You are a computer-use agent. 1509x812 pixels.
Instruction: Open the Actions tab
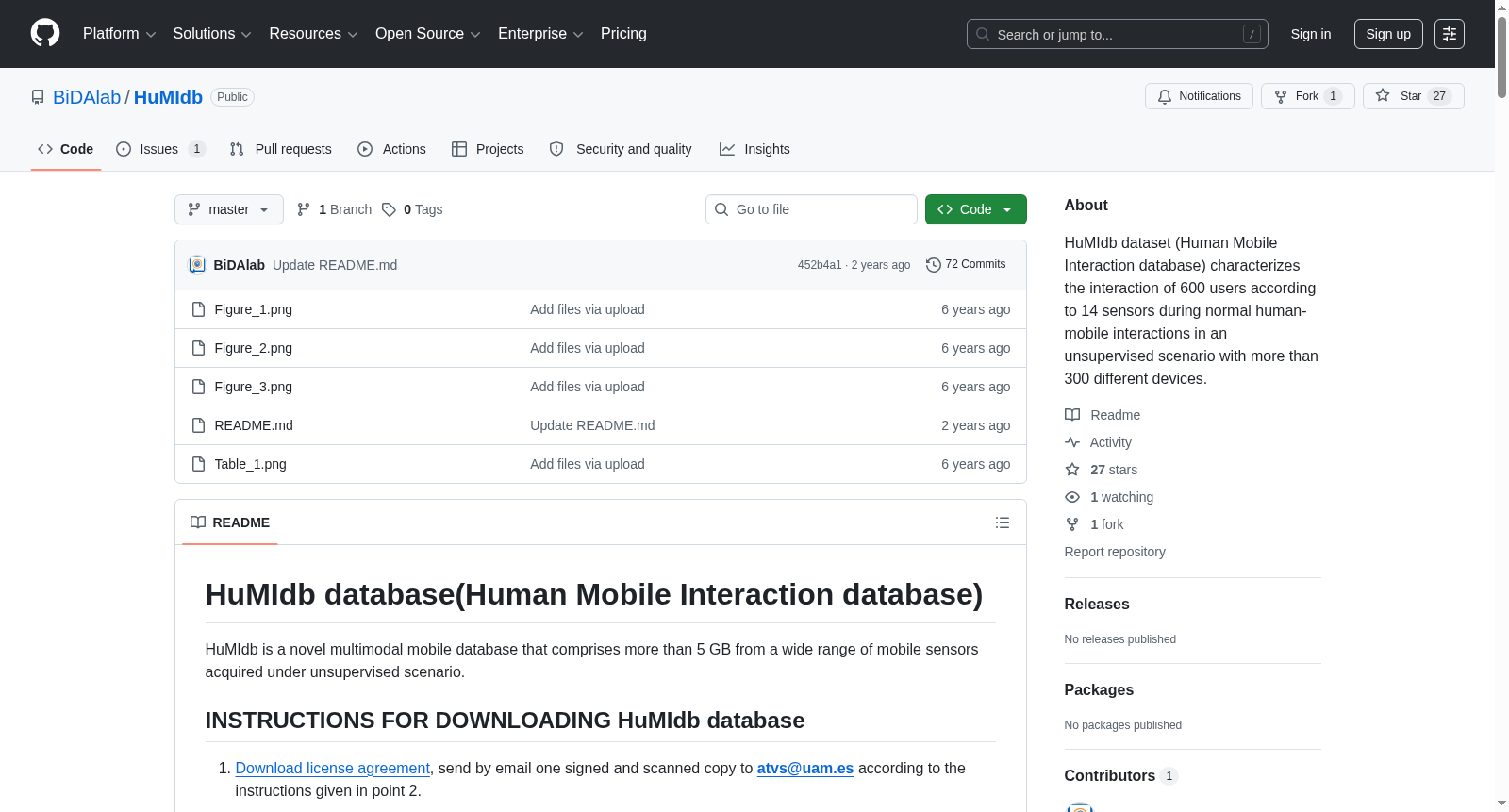click(392, 149)
